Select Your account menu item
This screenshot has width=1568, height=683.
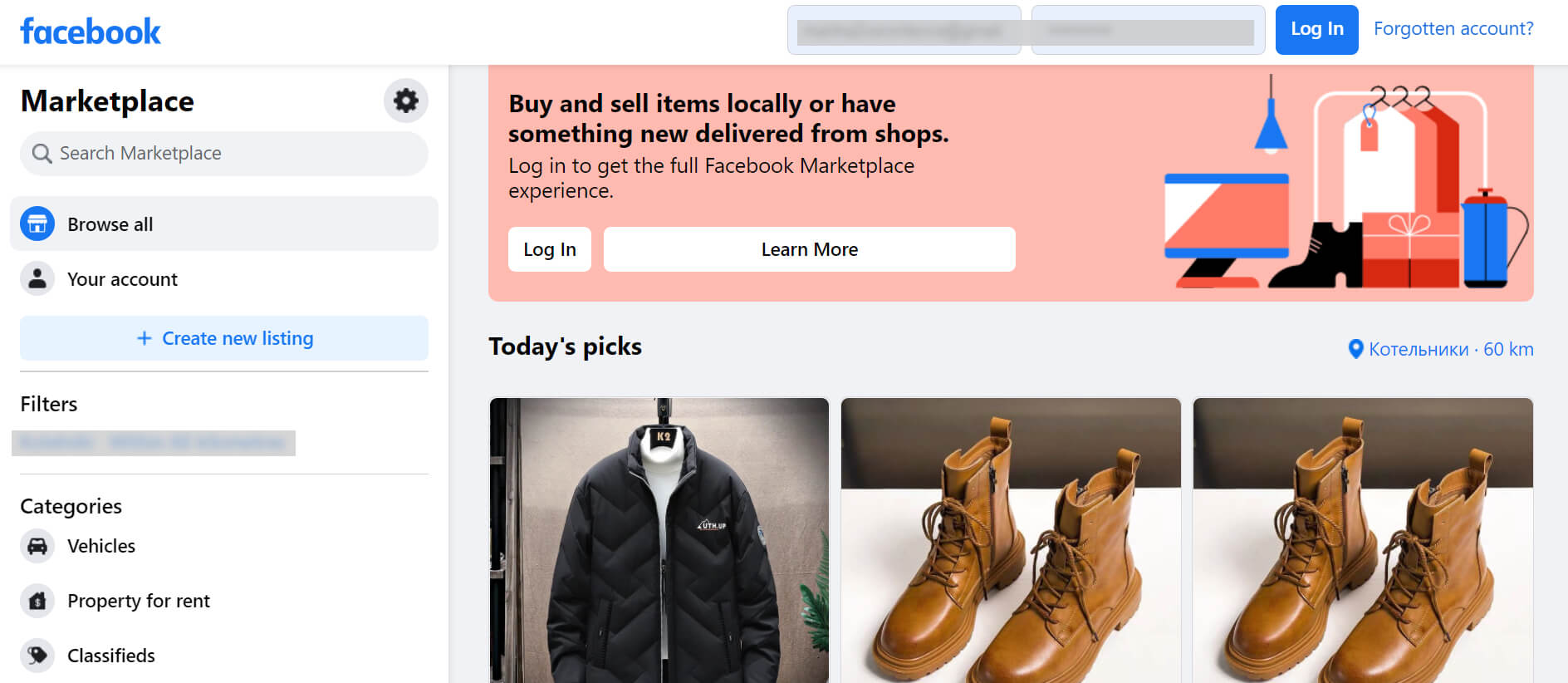pyautogui.click(x=122, y=279)
